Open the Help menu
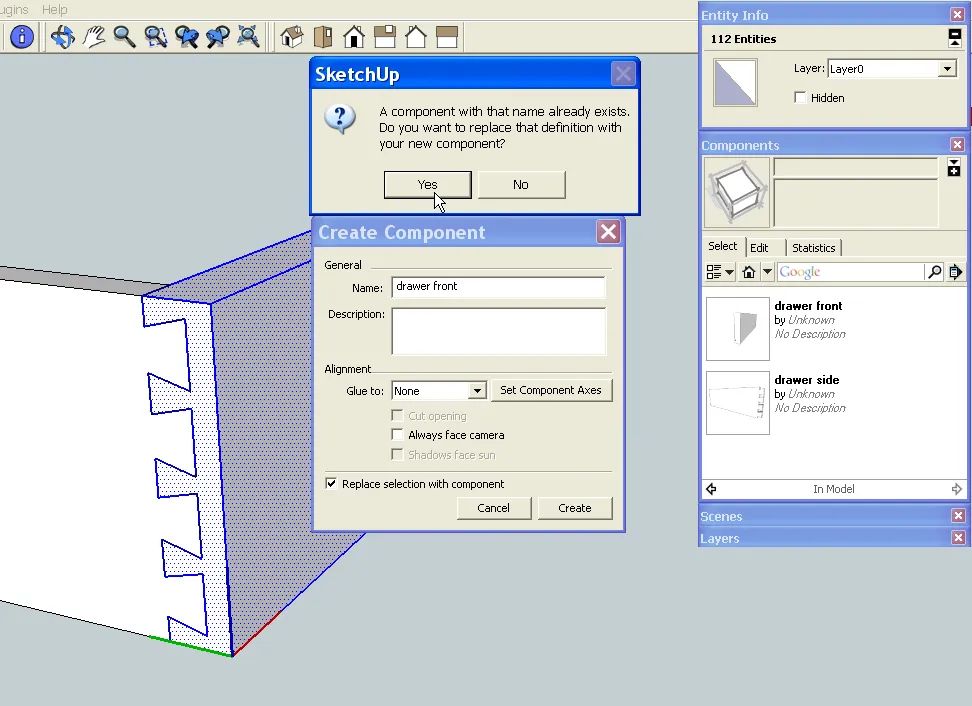The image size is (972, 706). (x=55, y=9)
